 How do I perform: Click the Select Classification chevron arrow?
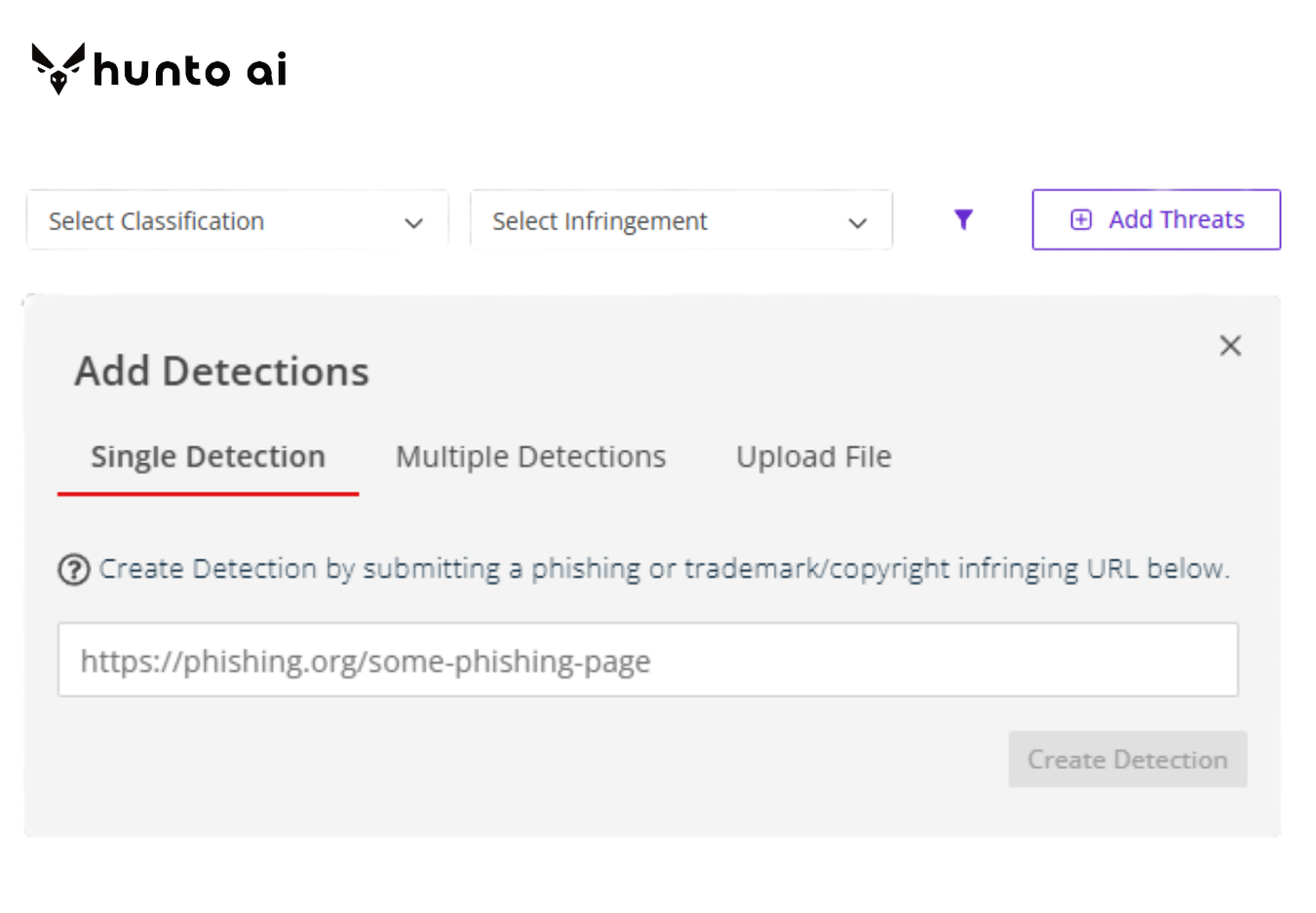click(x=413, y=223)
